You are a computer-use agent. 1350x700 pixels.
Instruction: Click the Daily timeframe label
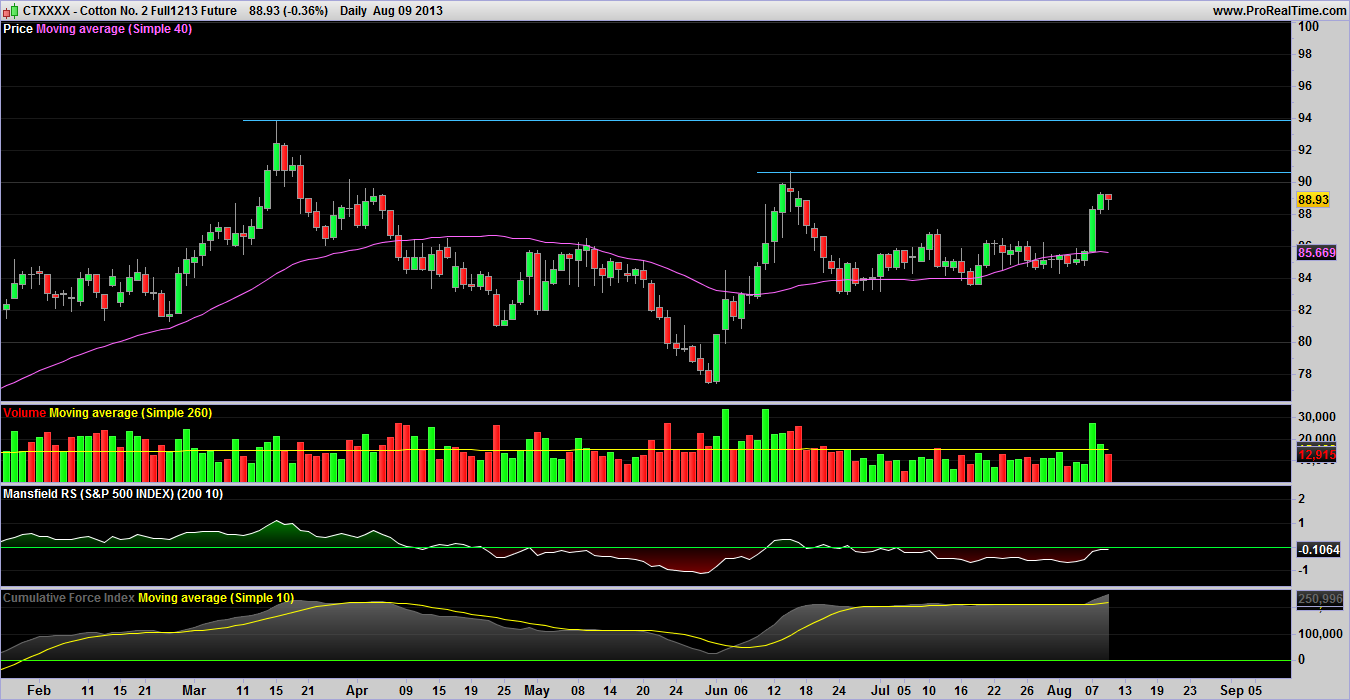(x=352, y=10)
